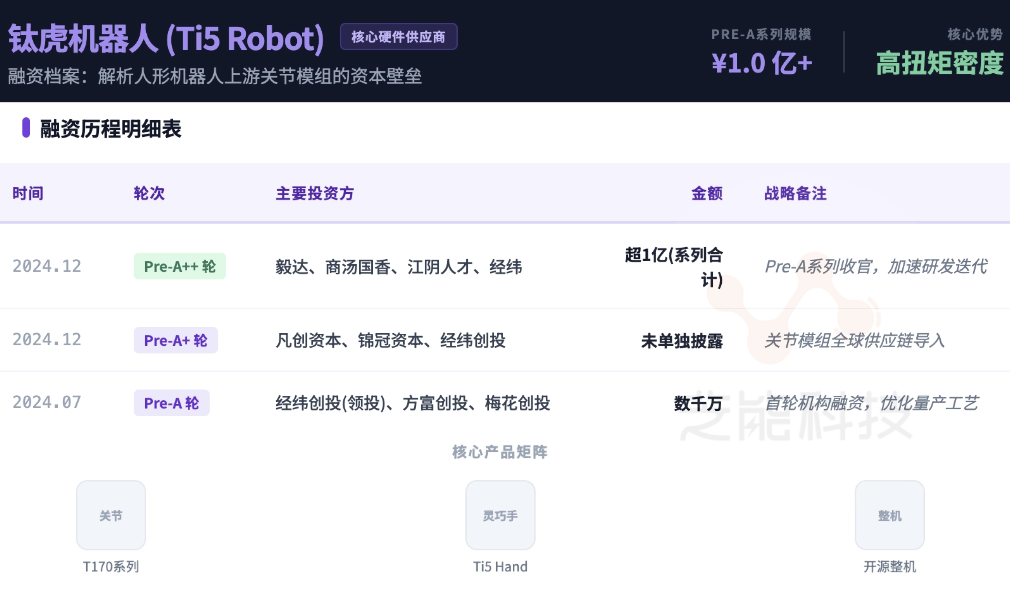The height and width of the screenshot is (592, 1010).
Task: Click the 战略备注 column header
Action: tap(795, 193)
